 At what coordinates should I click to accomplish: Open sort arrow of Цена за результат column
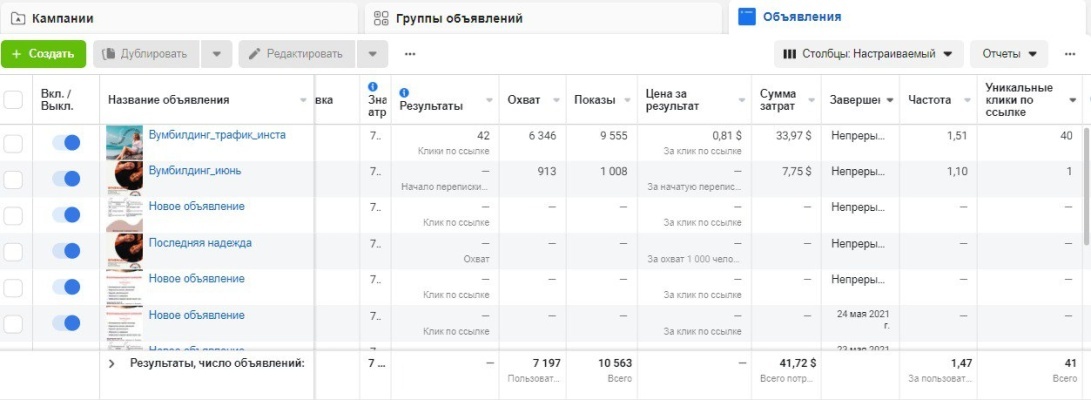coord(740,100)
